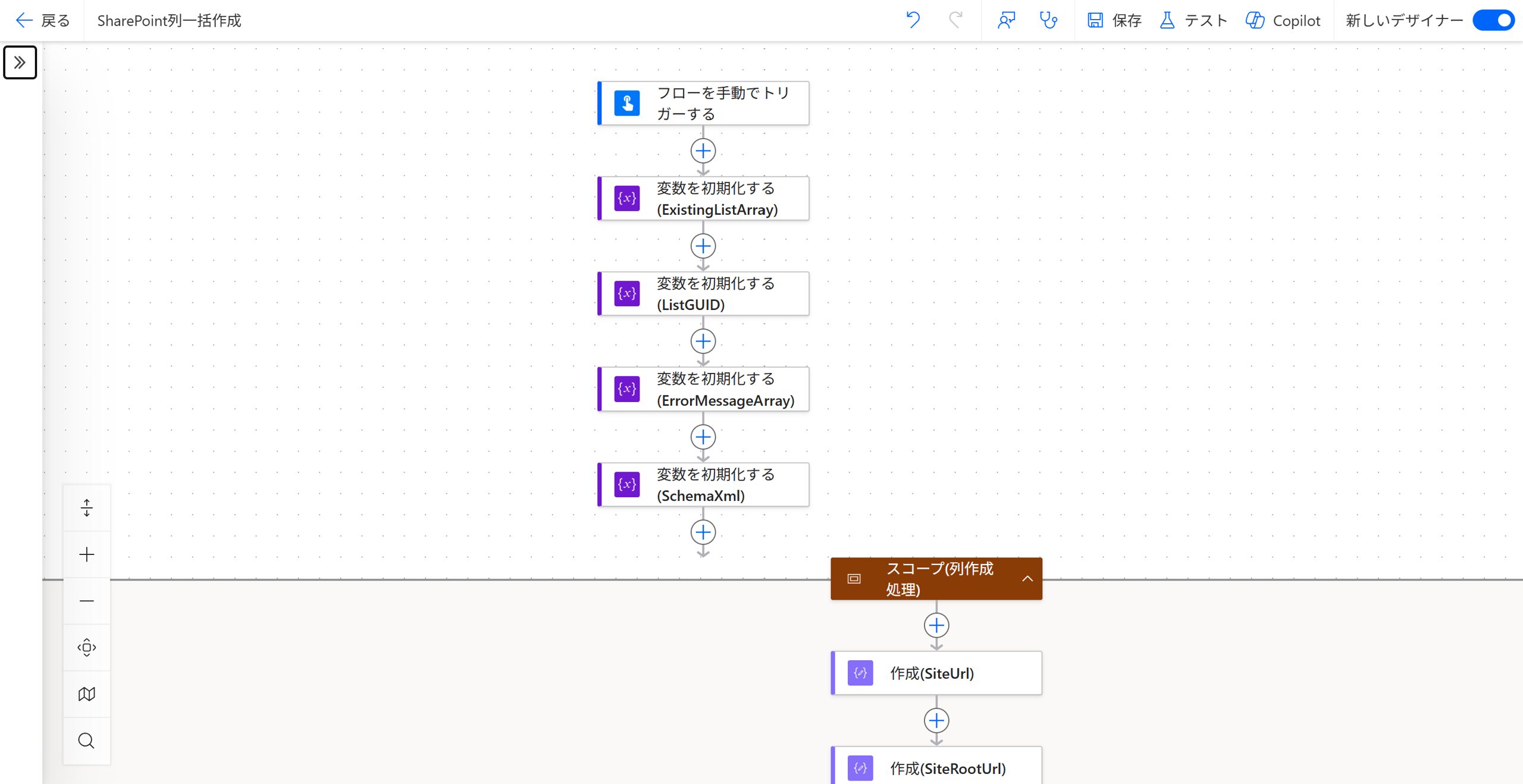Toggle the 新しいデザイナー switch off

(x=1493, y=20)
